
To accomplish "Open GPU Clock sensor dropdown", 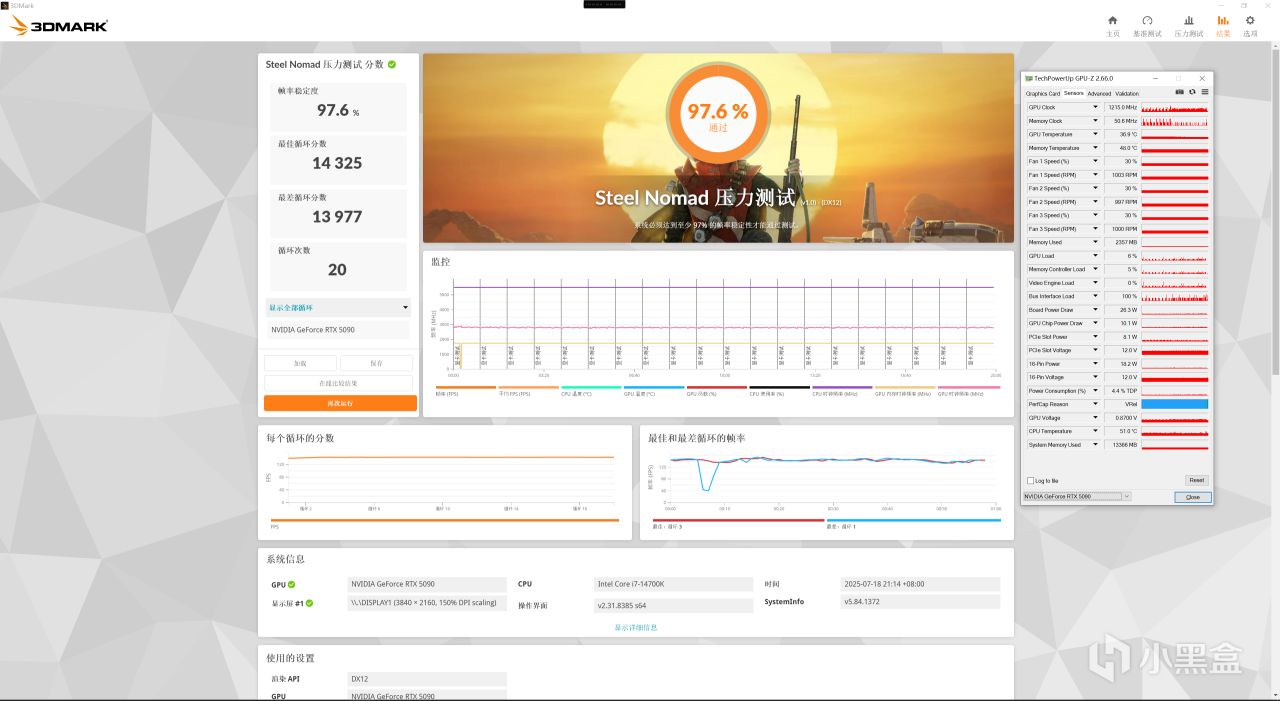I will [x=1095, y=107].
